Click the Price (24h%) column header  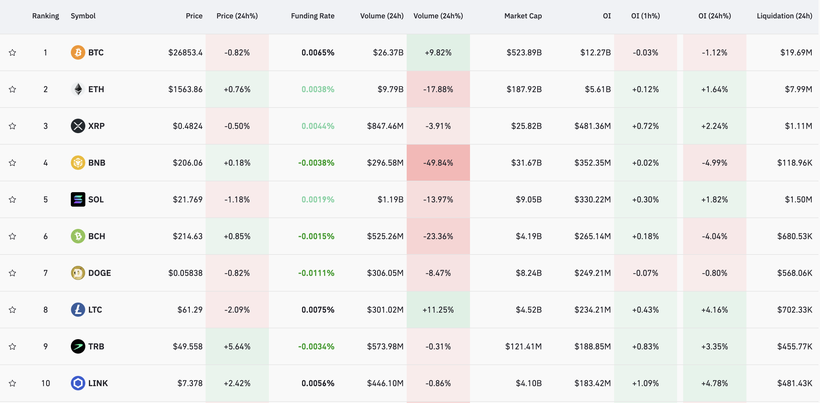click(237, 16)
